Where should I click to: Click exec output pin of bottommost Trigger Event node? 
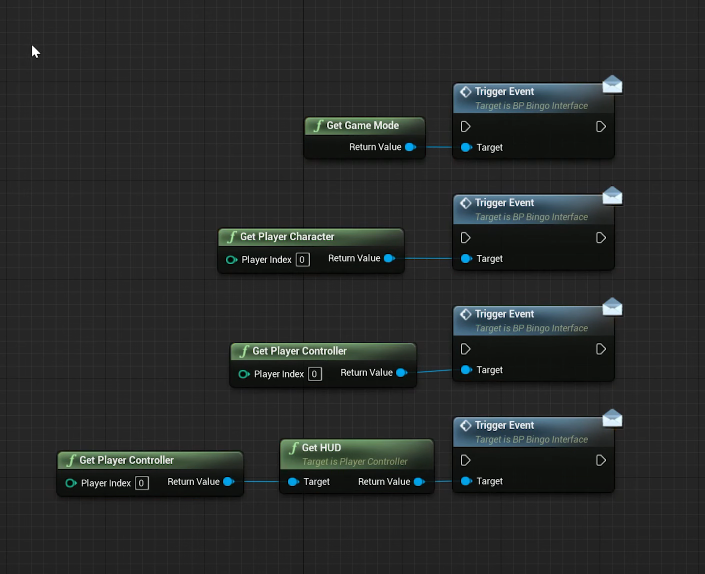[600, 461]
